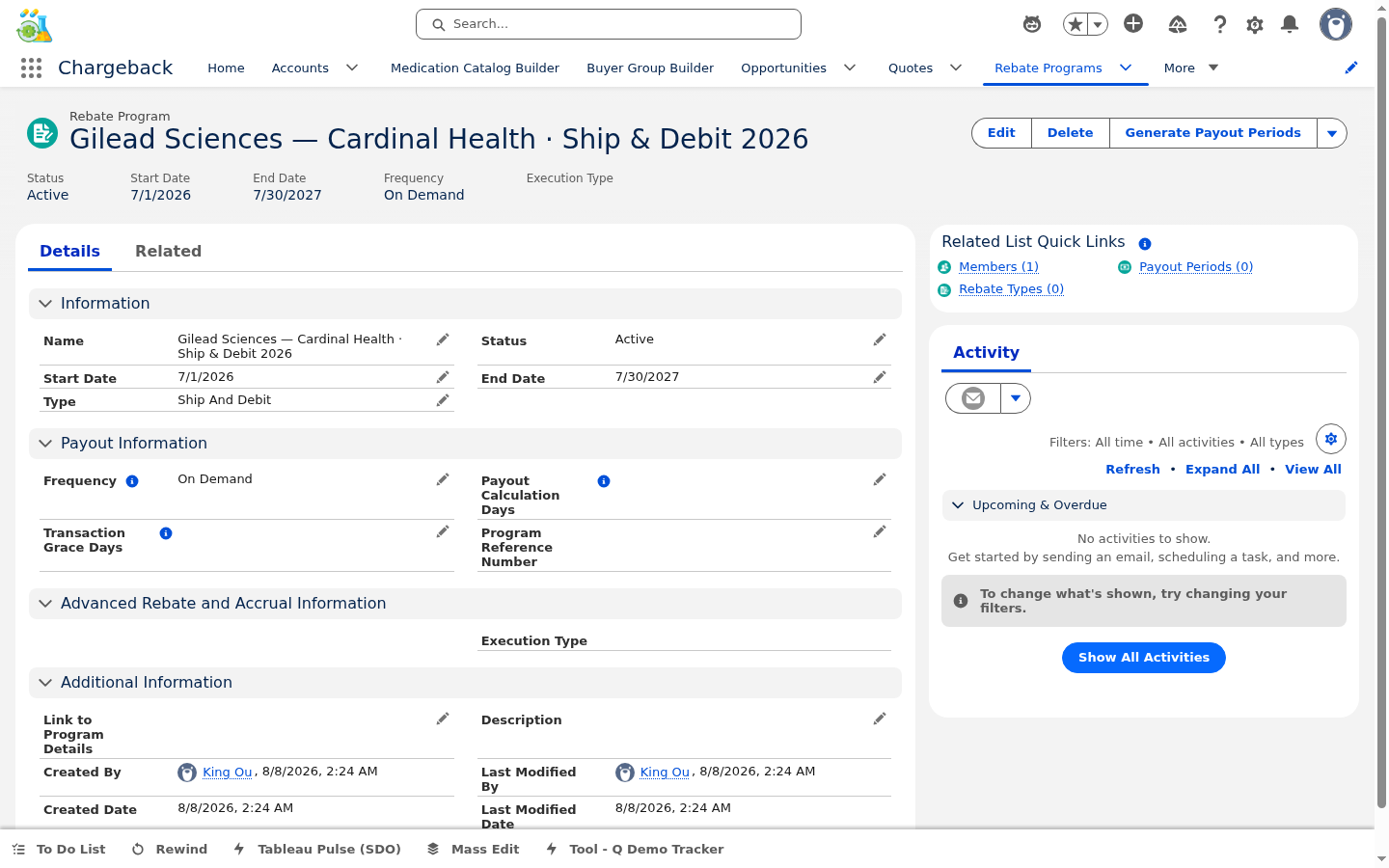
Task: Collapse the Additional Information section
Action: click(x=465, y=683)
